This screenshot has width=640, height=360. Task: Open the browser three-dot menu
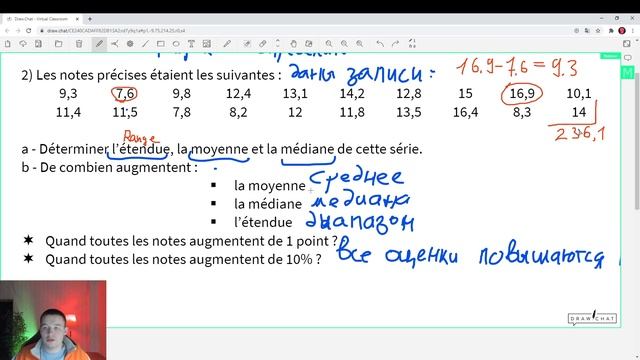tap(633, 31)
